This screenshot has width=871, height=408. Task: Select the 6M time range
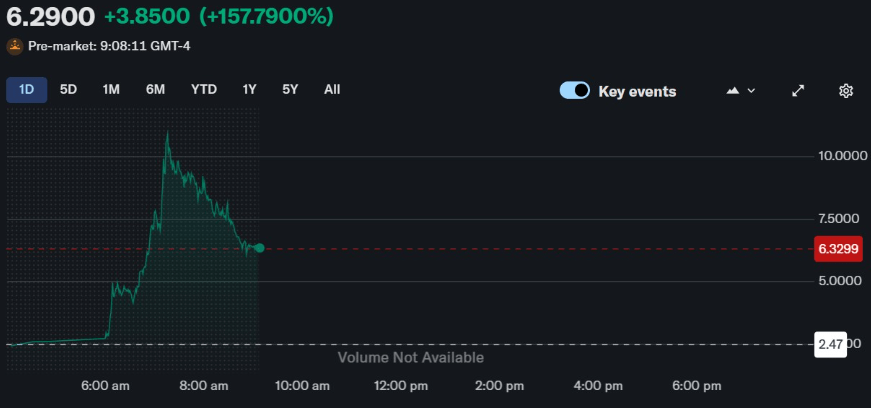click(155, 89)
